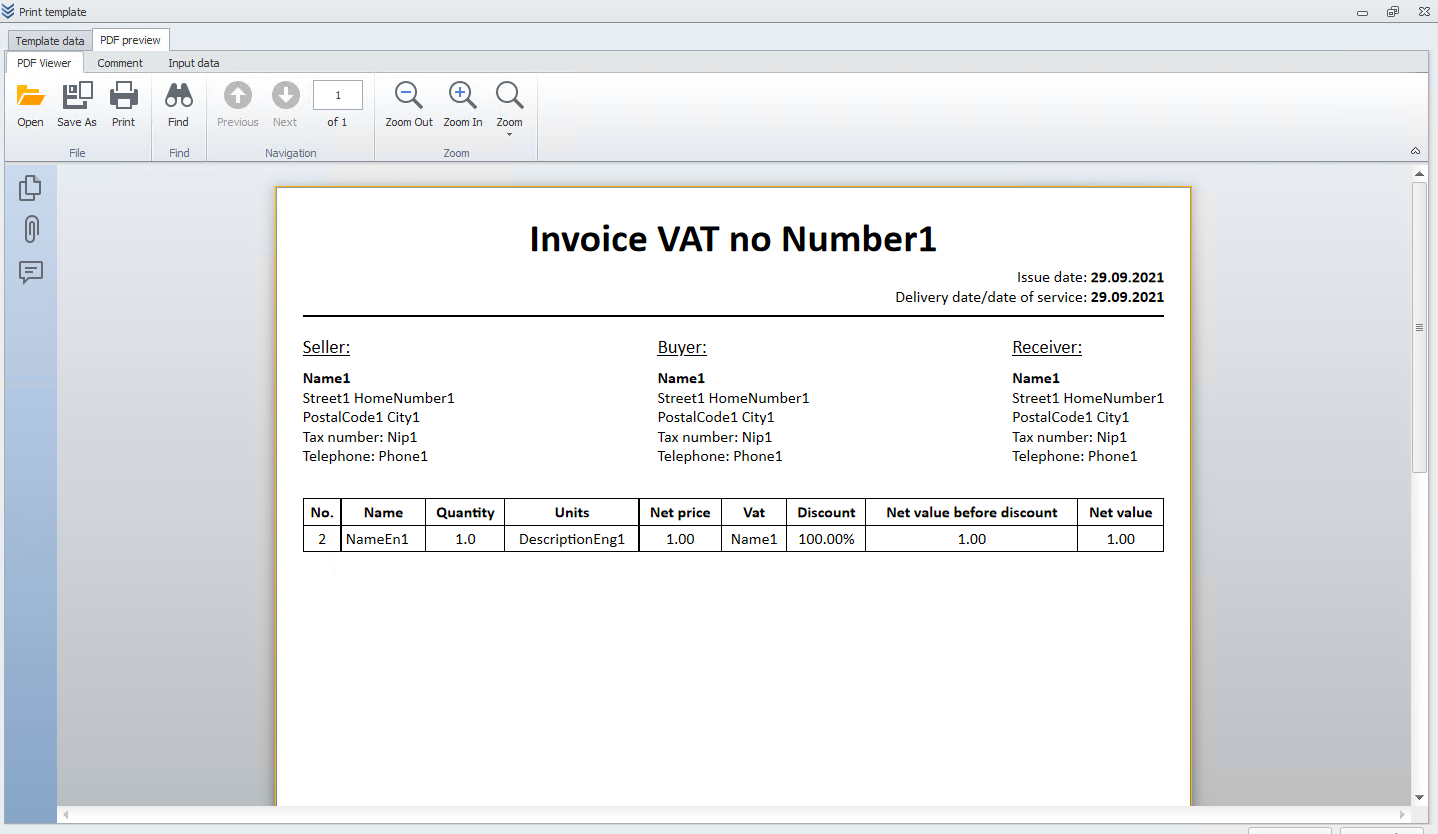Viewport: 1438px width, 834px height.
Task: Close the Print template window
Action: [1423, 12]
